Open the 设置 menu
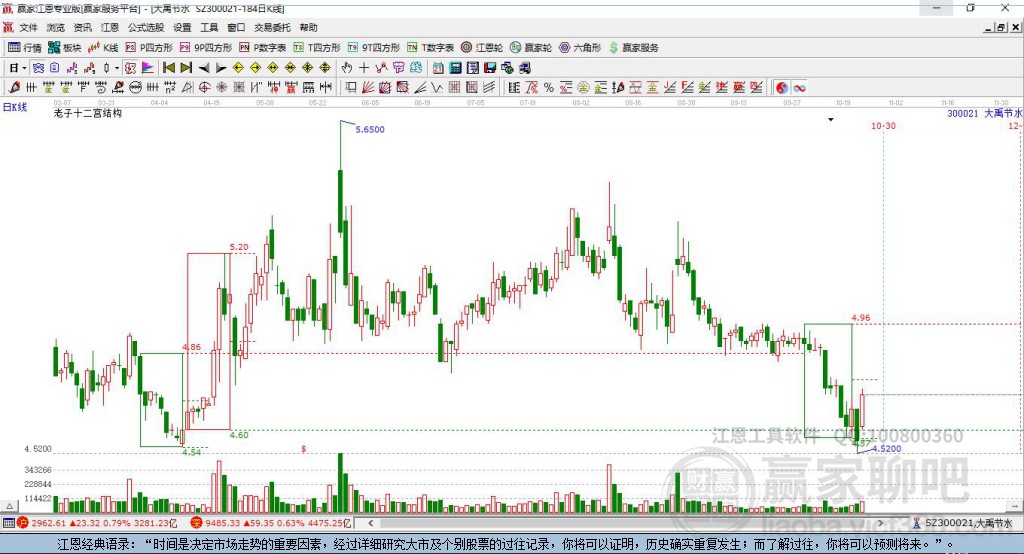This screenshot has width=1024, height=554. 182,27
